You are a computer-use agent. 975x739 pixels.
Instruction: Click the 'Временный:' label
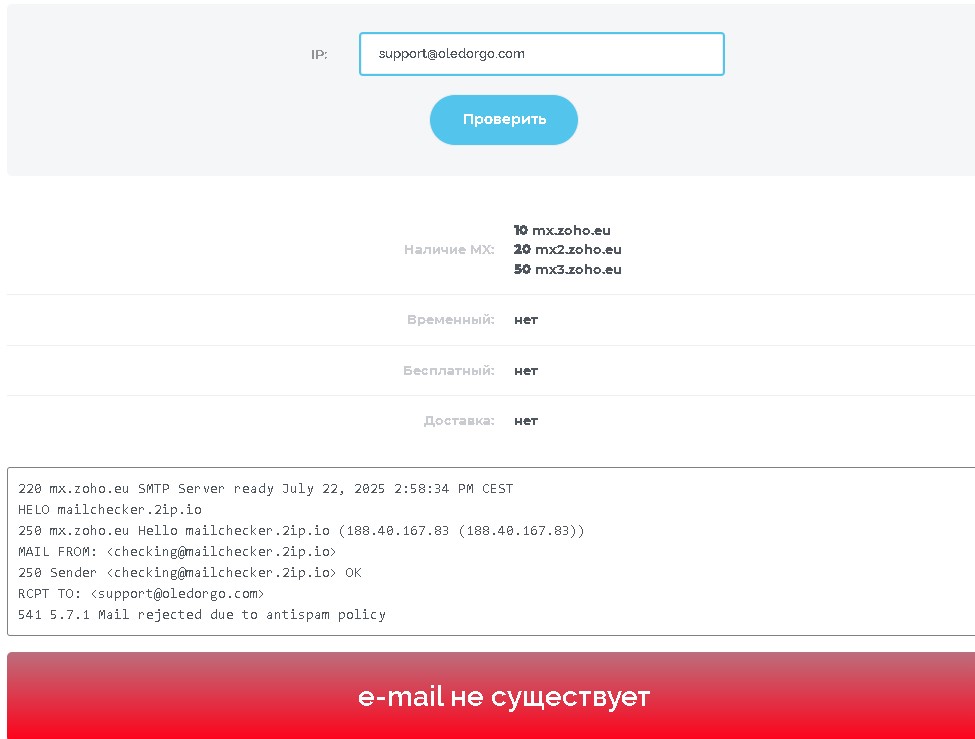tap(451, 320)
